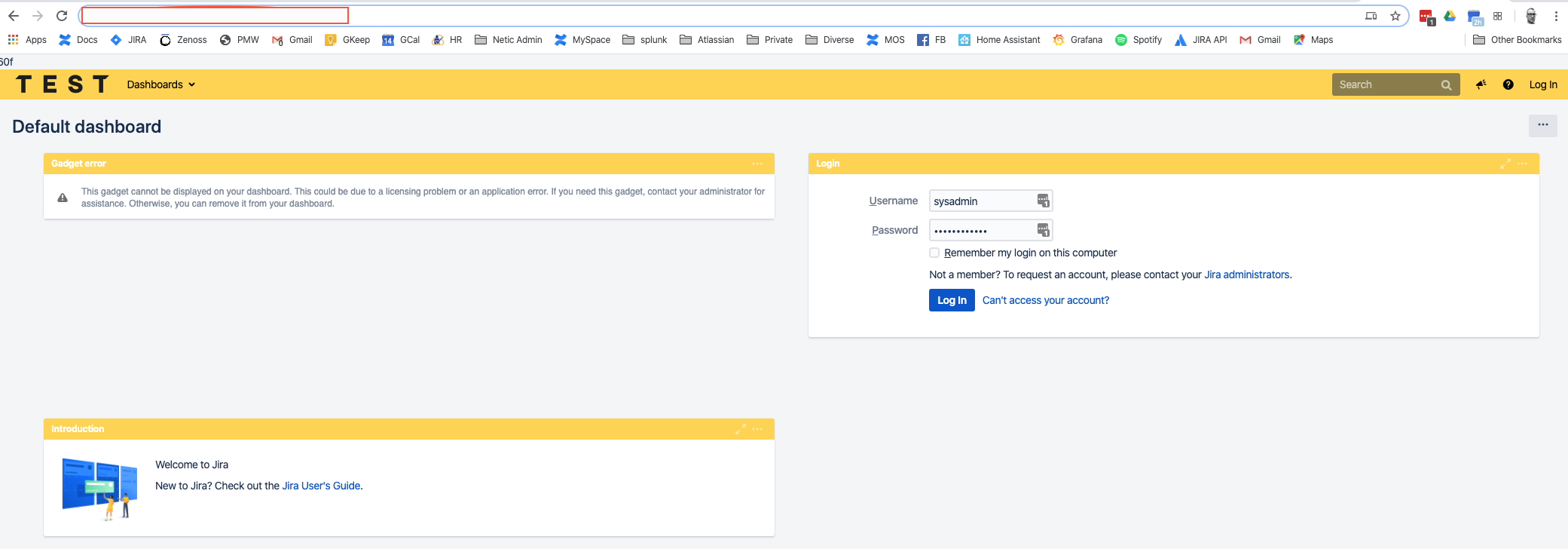The width and height of the screenshot is (1568, 549).
Task: Expand the Dashboards dropdown menu
Action: (161, 84)
